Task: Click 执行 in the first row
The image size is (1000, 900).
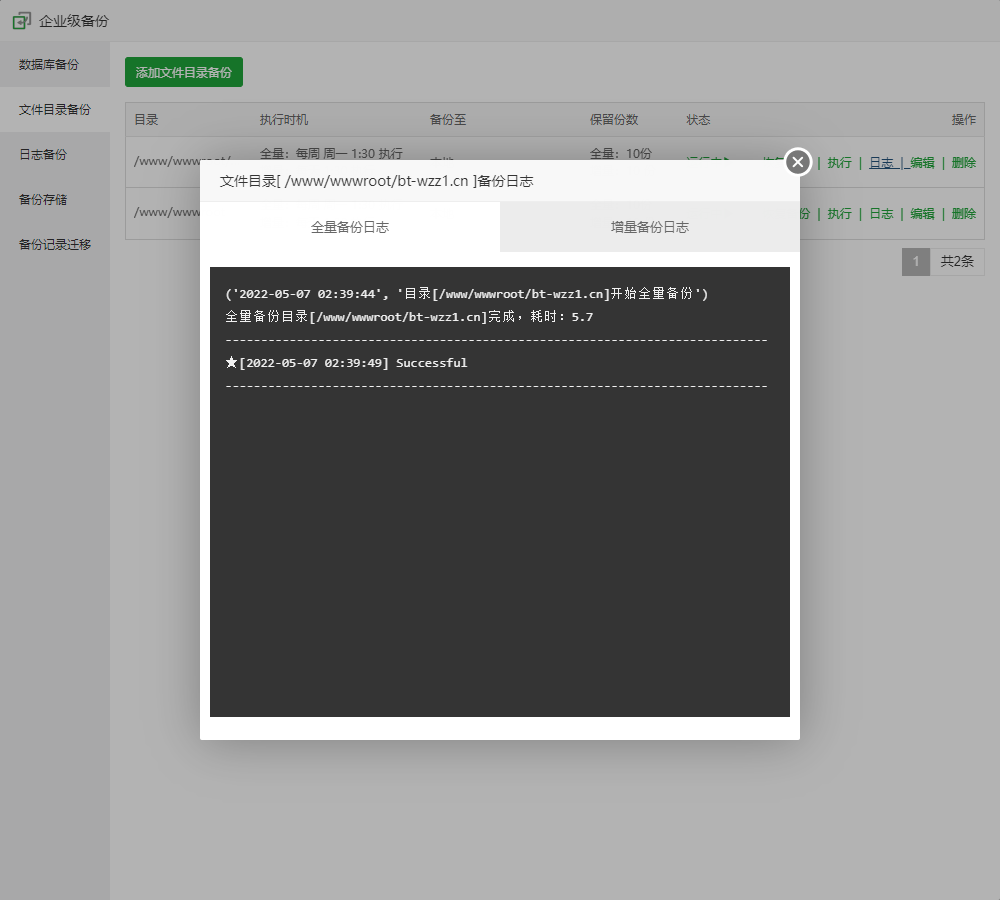Action: 839,163
